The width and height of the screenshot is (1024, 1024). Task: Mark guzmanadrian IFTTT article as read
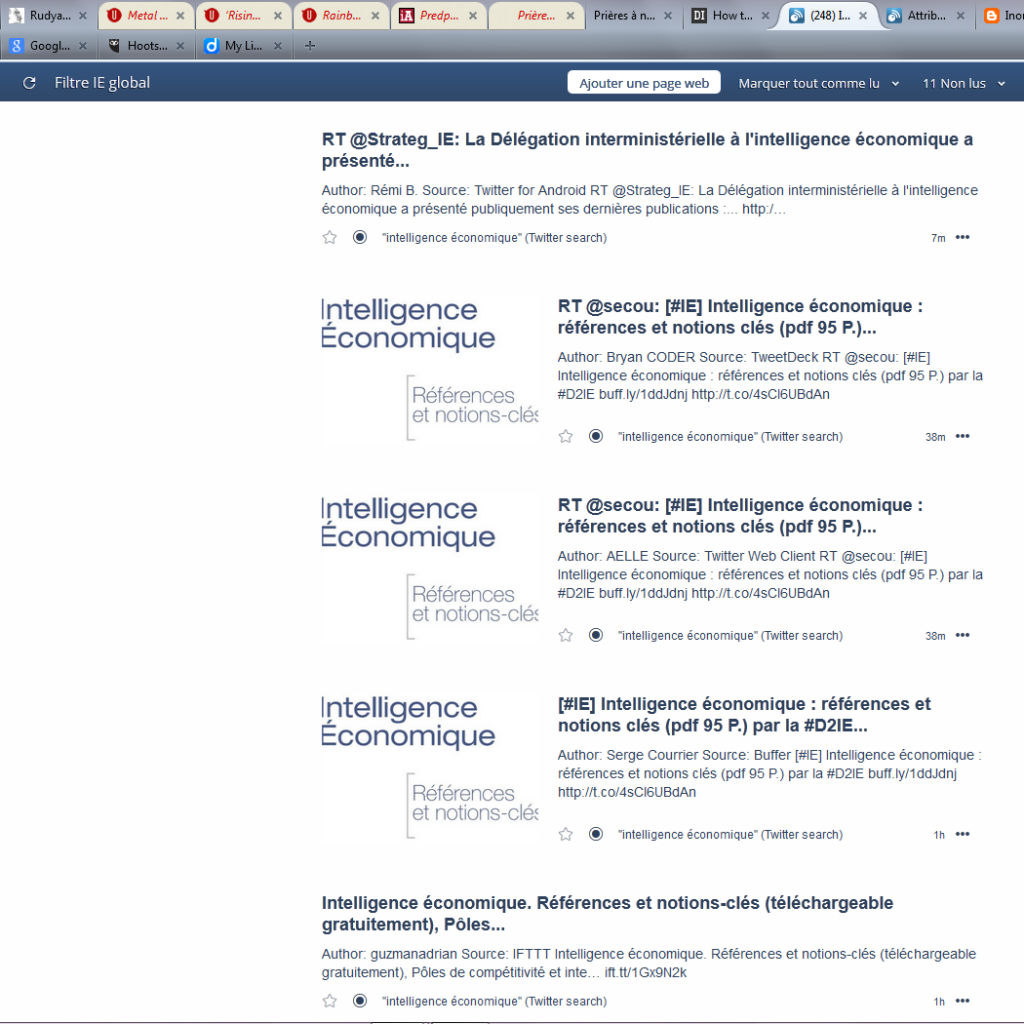coord(360,1001)
